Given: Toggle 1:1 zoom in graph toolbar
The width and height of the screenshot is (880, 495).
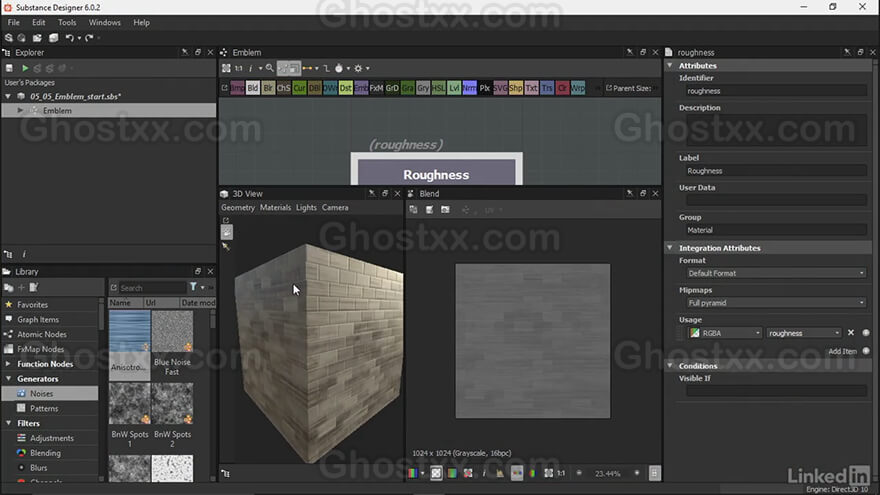Looking at the screenshot, I should [x=239, y=68].
